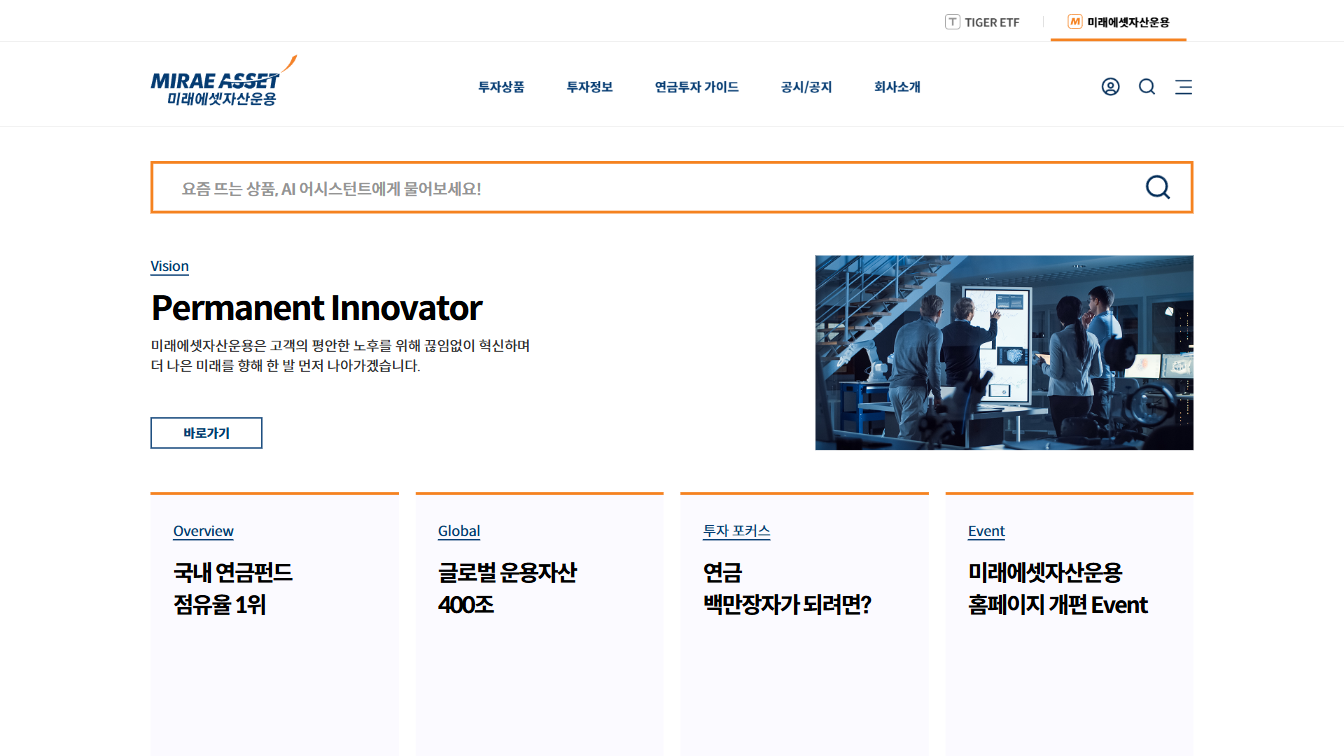Open the 글로벌 운용자산 400조 card
Screen dimensions: 1344x756
click(x=539, y=625)
